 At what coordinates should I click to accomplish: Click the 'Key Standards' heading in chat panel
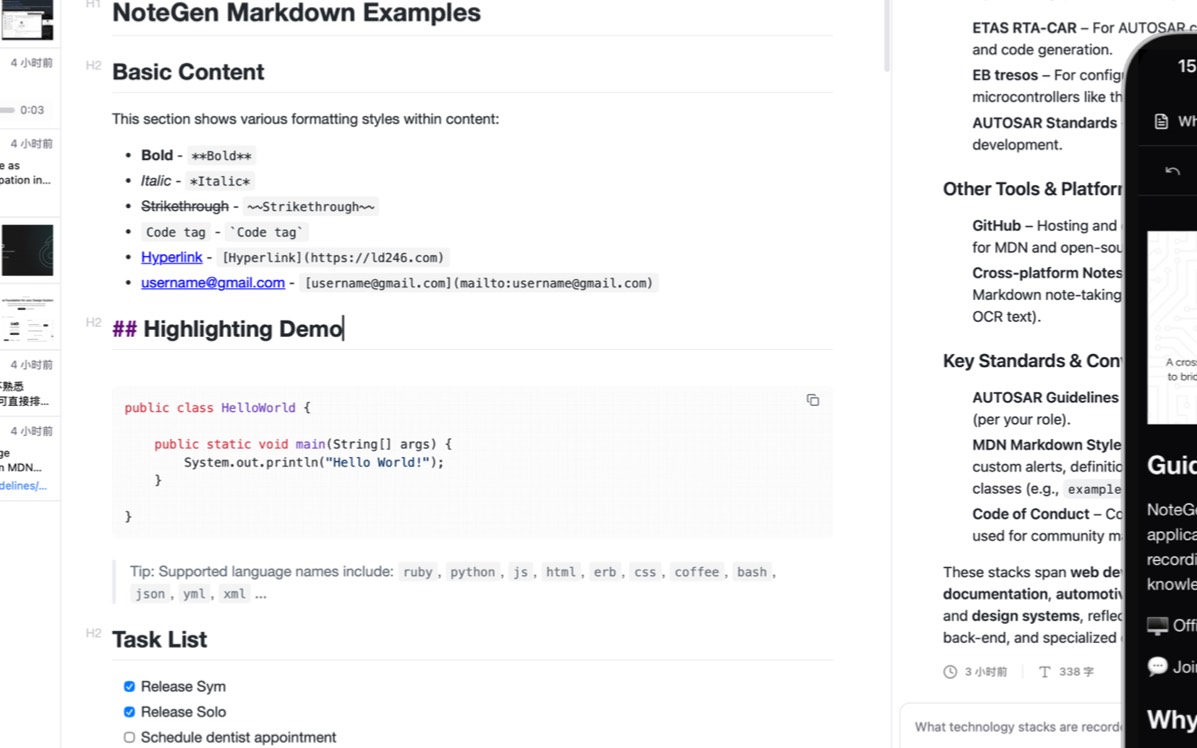[x=1032, y=361]
